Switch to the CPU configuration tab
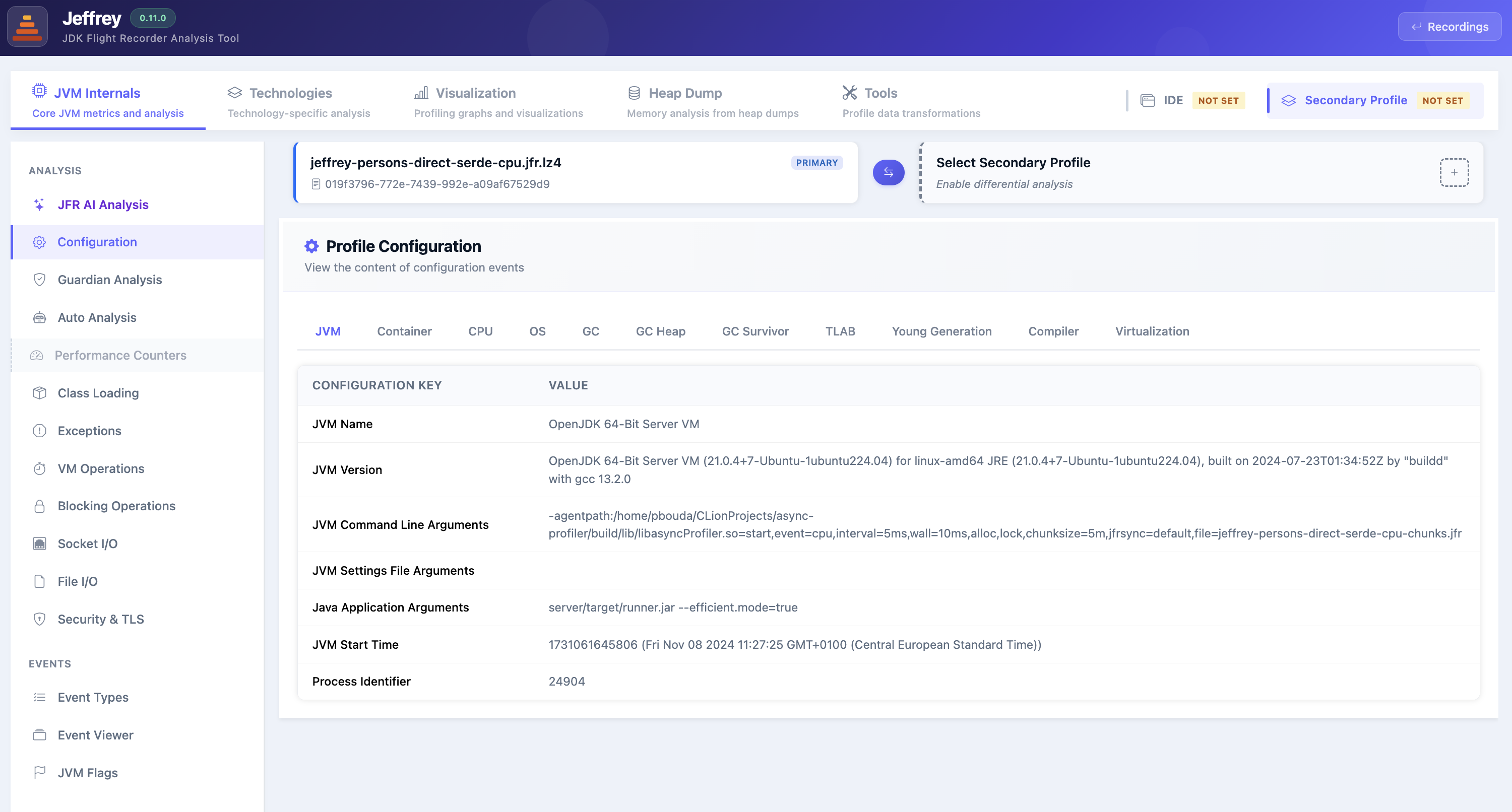This screenshot has width=1512, height=812. [x=480, y=331]
